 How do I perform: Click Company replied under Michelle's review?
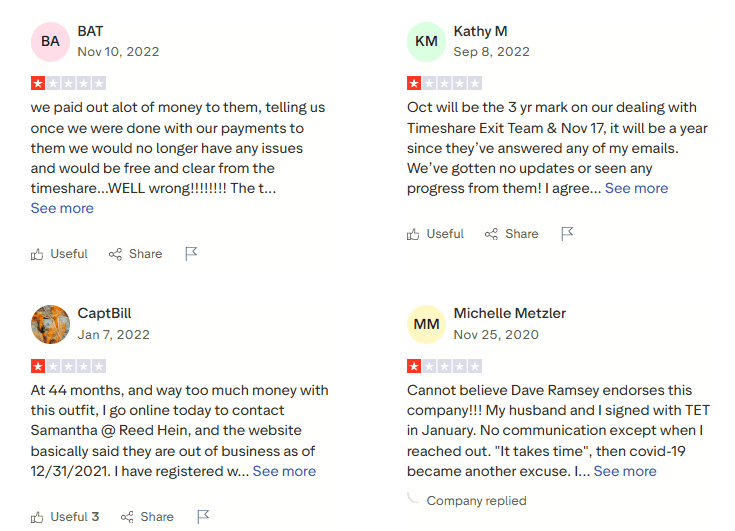click(476, 500)
